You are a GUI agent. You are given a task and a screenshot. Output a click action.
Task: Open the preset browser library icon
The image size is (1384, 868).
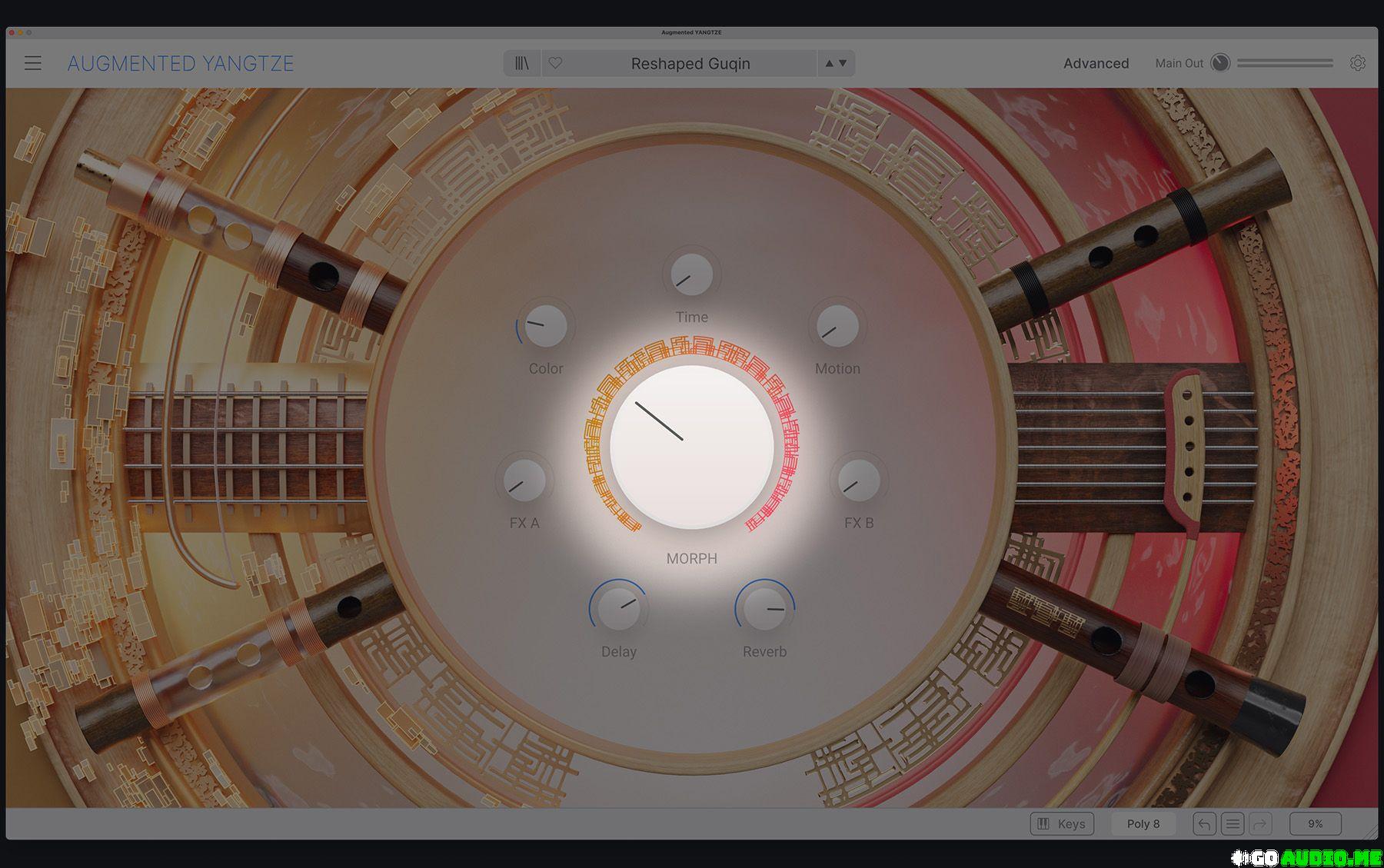click(522, 63)
